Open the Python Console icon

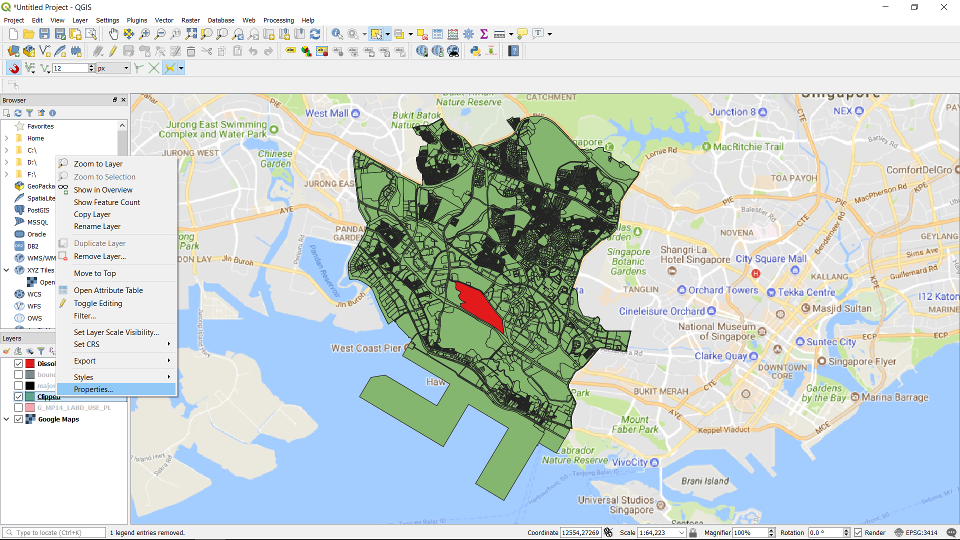pos(475,51)
